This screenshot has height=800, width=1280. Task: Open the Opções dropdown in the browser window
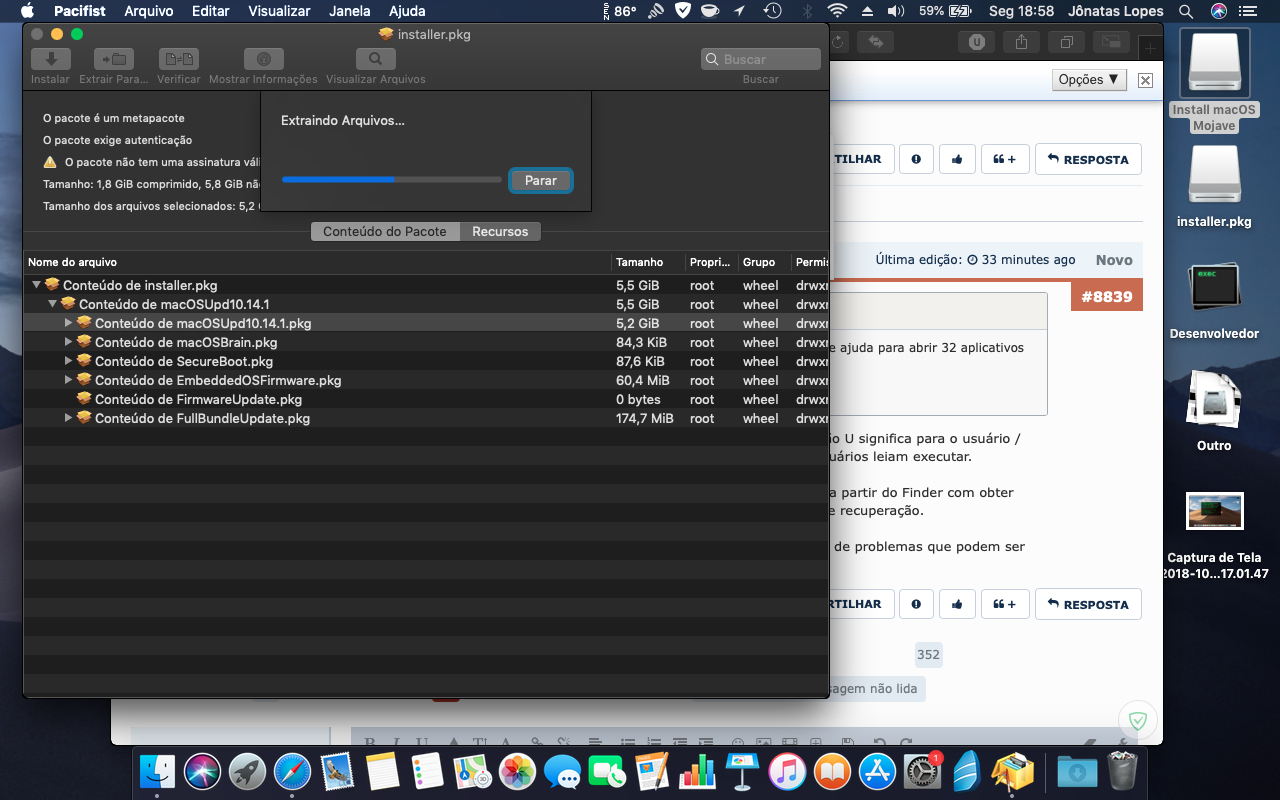(1089, 80)
